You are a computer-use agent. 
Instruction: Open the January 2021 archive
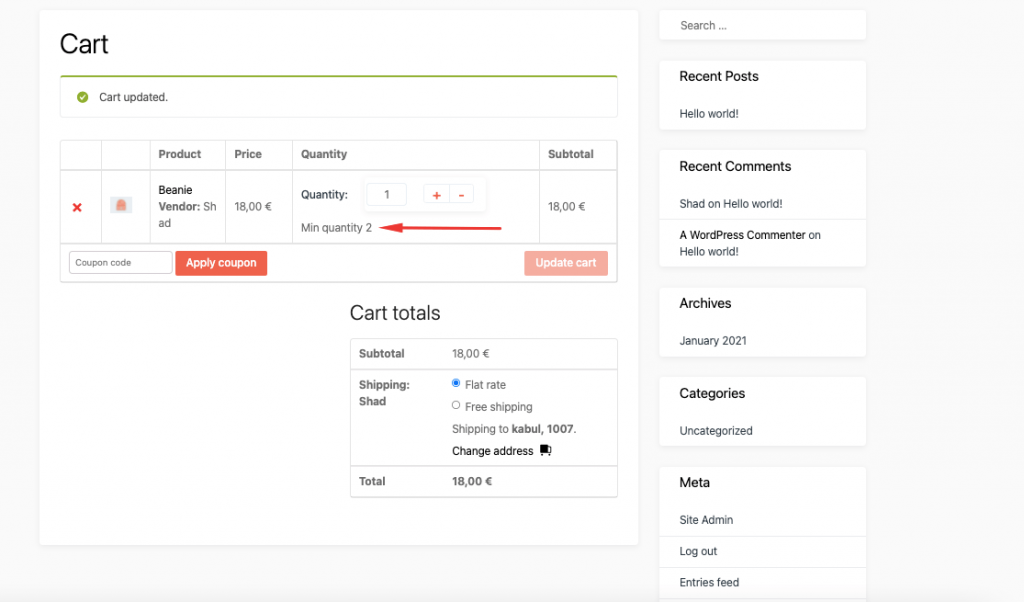click(712, 341)
